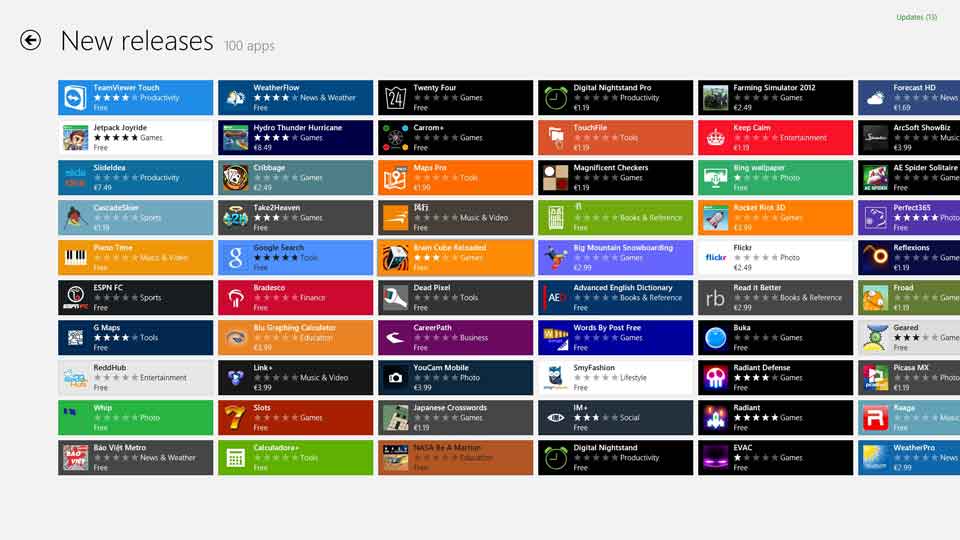Click the Advanced English Dictionary icon
960x540 pixels.
click(556, 298)
